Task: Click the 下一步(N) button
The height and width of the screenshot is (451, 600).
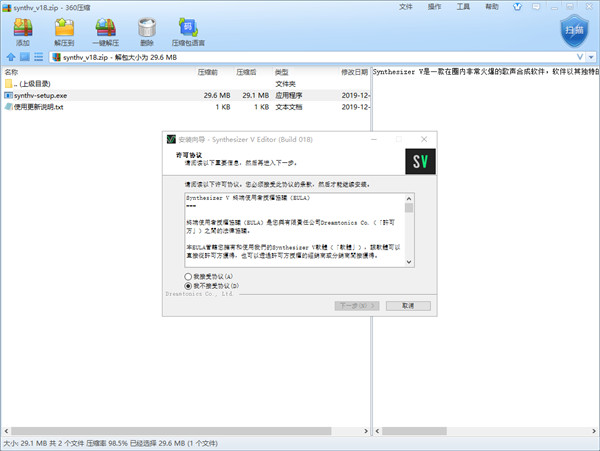Action: [x=357, y=306]
